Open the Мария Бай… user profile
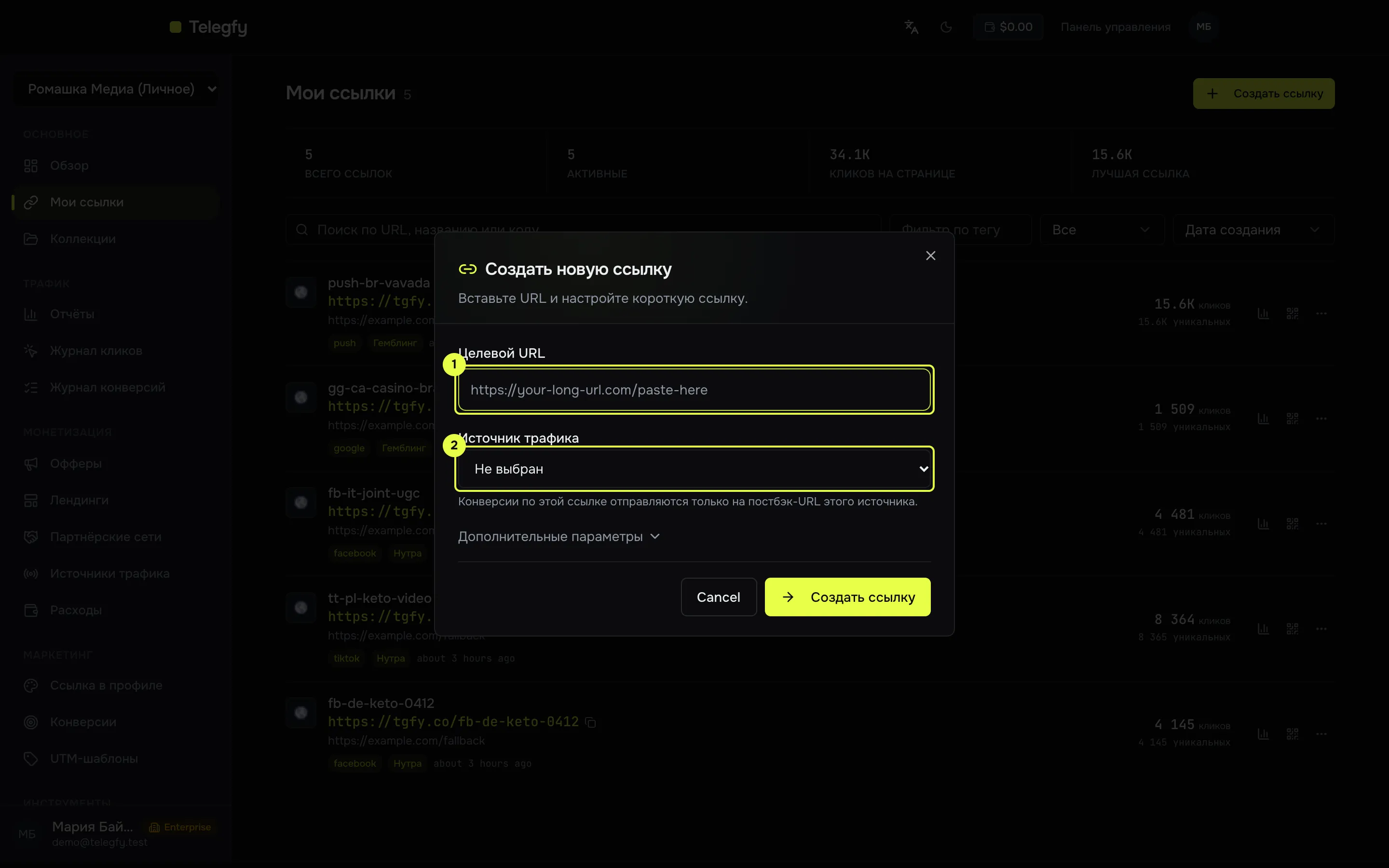This screenshot has width=1389, height=868. 116,834
